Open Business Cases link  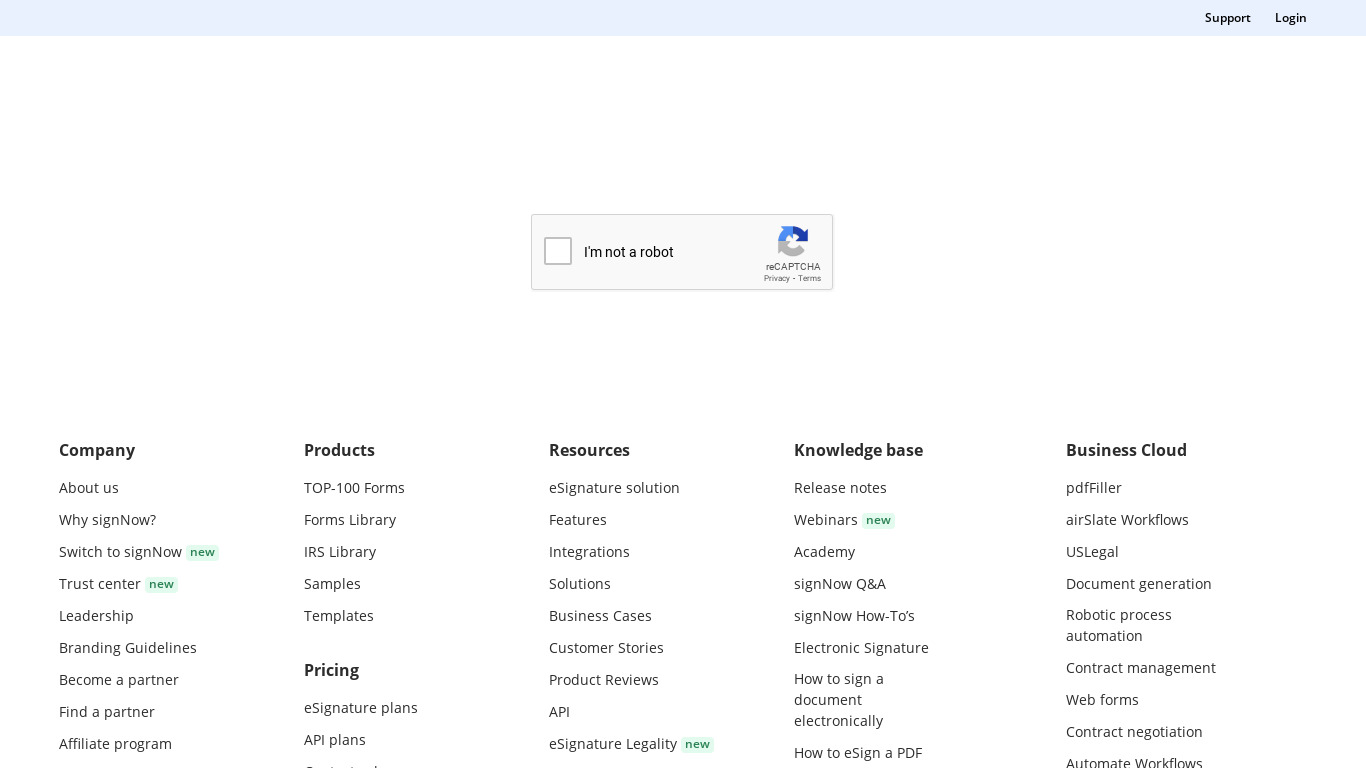click(600, 616)
